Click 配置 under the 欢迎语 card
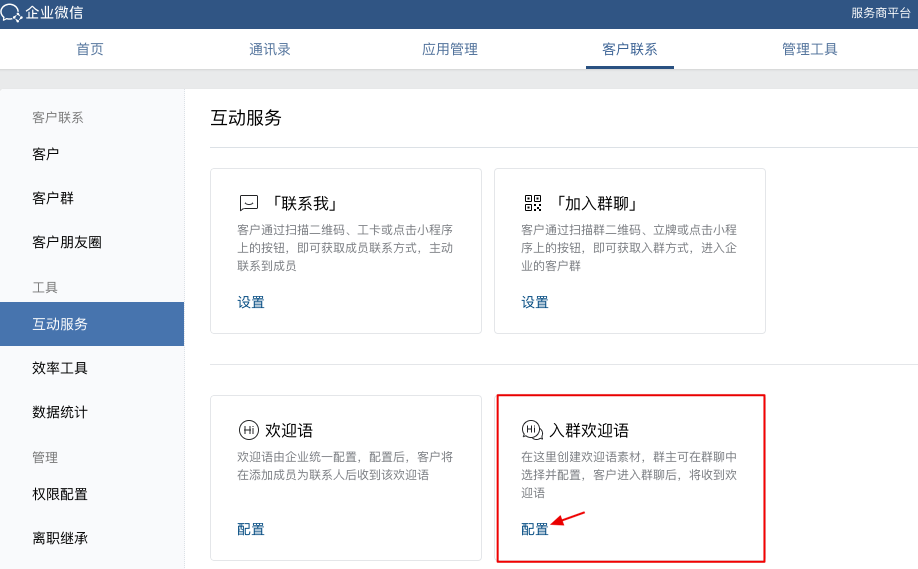The height and width of the screenshot is (569, 918). point(251,529)
